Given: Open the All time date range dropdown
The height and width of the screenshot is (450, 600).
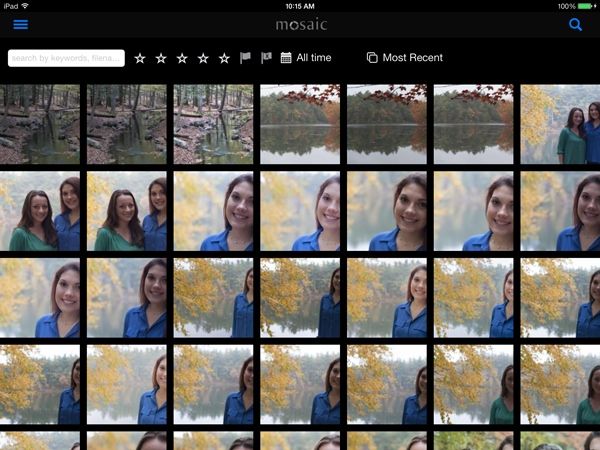Looking at the screenshot, I should coord(313,58).
